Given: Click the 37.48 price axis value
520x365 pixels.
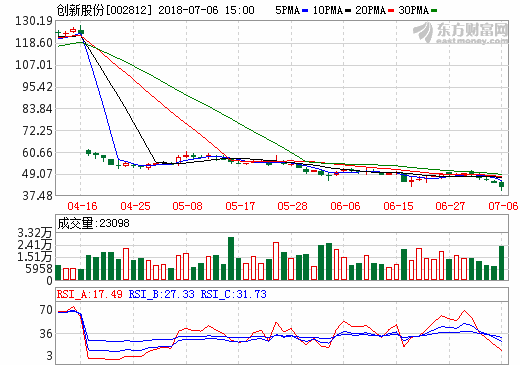Looking at the screenshot, I should (x=37, y=196).
